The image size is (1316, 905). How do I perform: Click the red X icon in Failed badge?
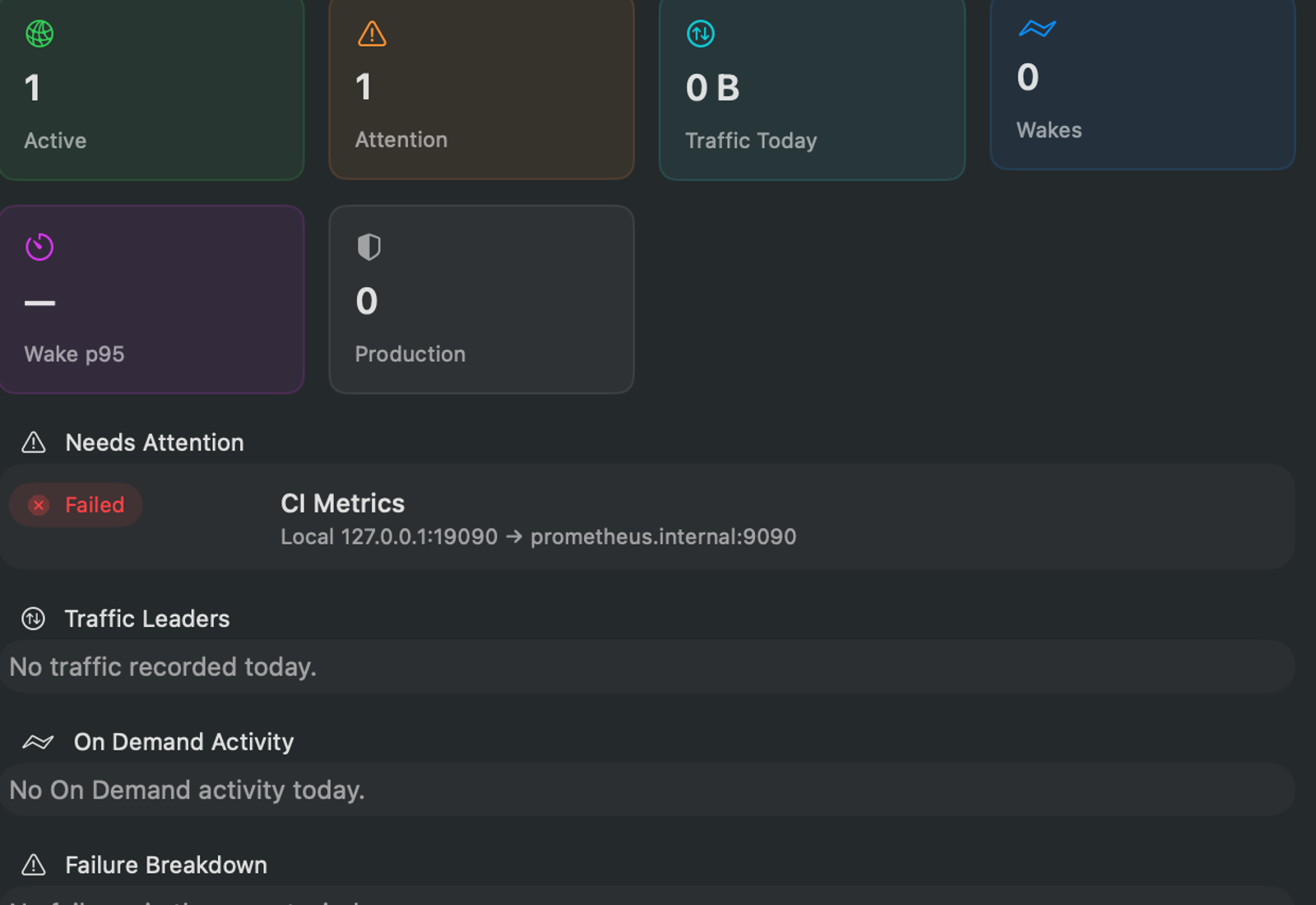(39, 505)
